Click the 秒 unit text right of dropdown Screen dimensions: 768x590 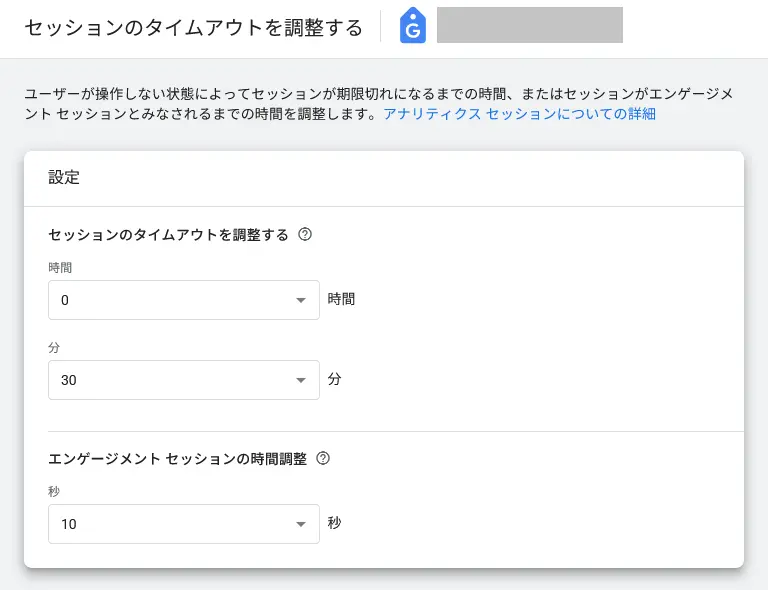click(x=335, y=523)
